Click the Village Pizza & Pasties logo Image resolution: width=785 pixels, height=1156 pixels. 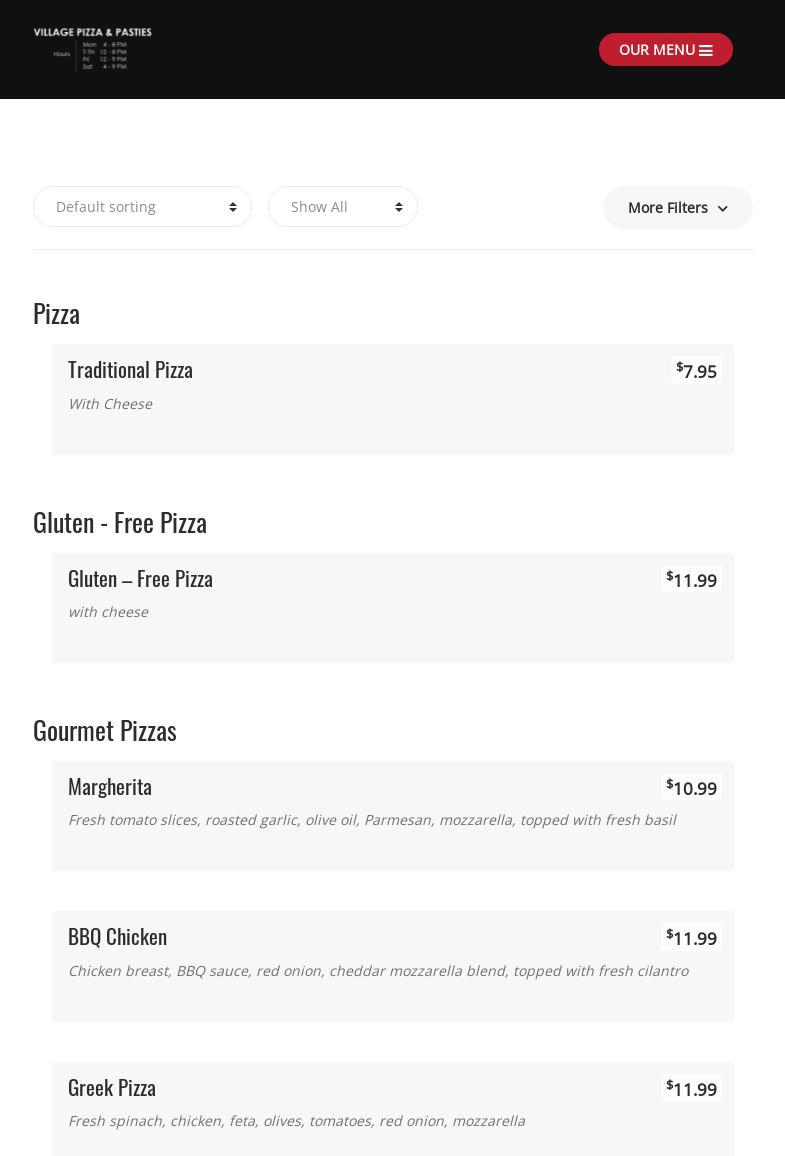(x=92, y=48)
